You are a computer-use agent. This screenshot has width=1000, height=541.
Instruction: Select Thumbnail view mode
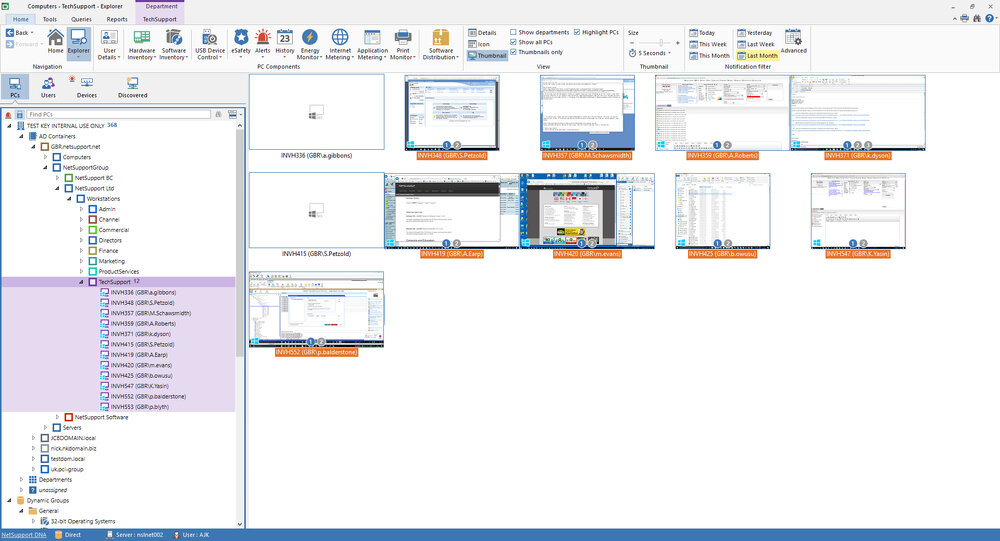(x=487, y=56)
